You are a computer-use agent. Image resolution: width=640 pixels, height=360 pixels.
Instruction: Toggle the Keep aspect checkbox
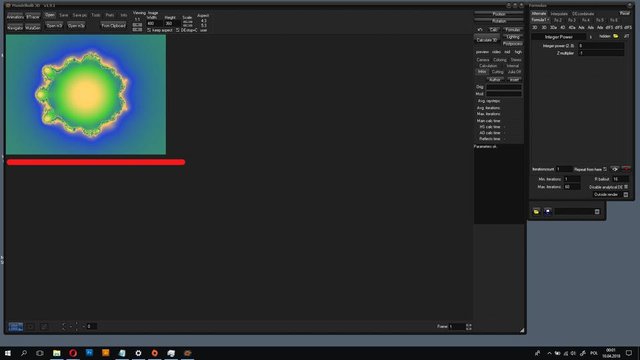coord(149,30)
